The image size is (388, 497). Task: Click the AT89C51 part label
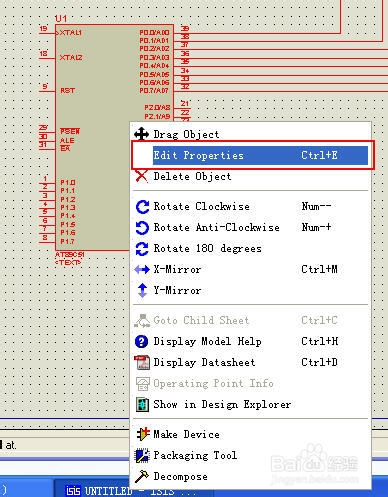[70, 255]
